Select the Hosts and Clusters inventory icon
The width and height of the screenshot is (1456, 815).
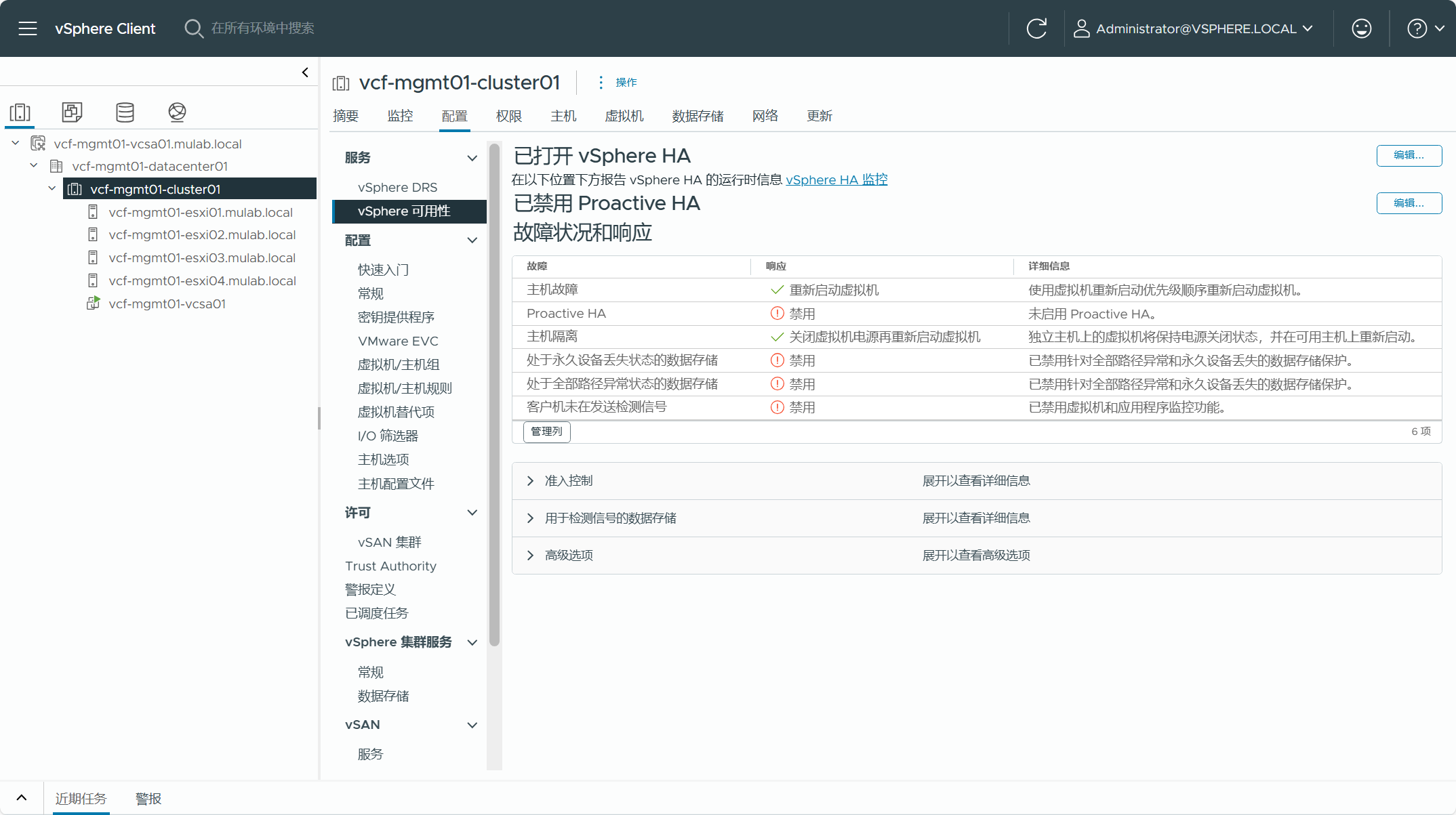(x=20, y=112)
